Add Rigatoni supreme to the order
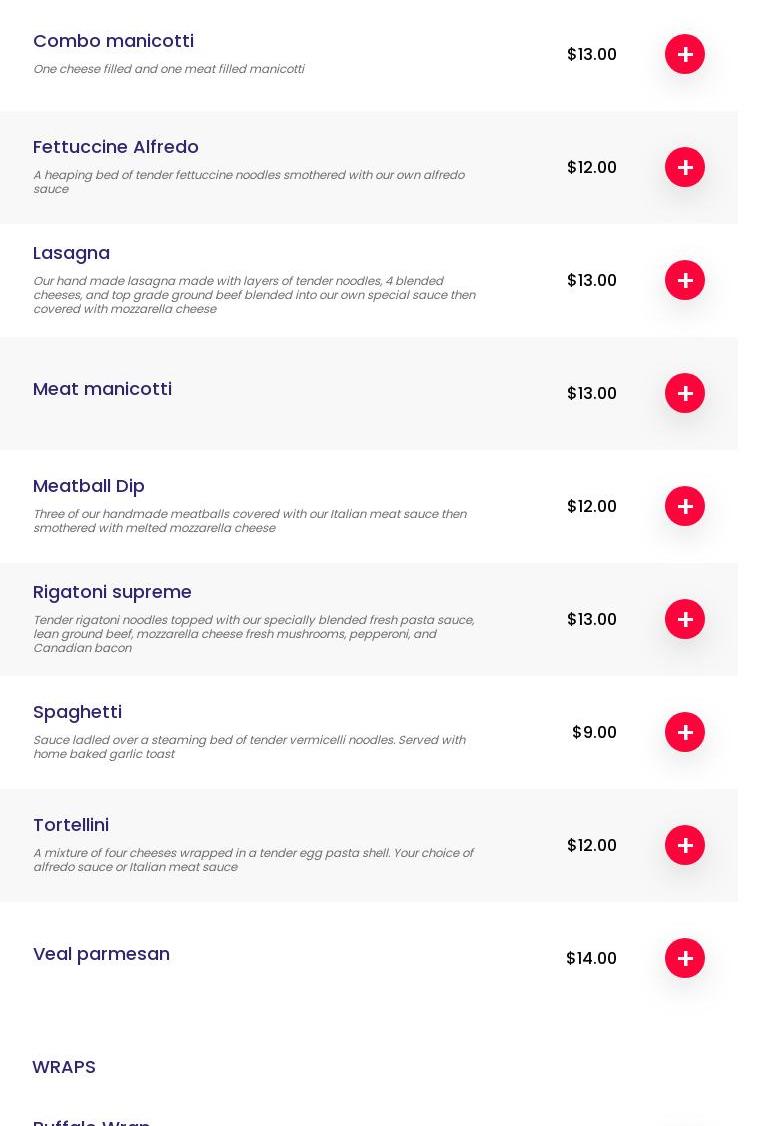The image size is (770, 1126). coord(685,619)
